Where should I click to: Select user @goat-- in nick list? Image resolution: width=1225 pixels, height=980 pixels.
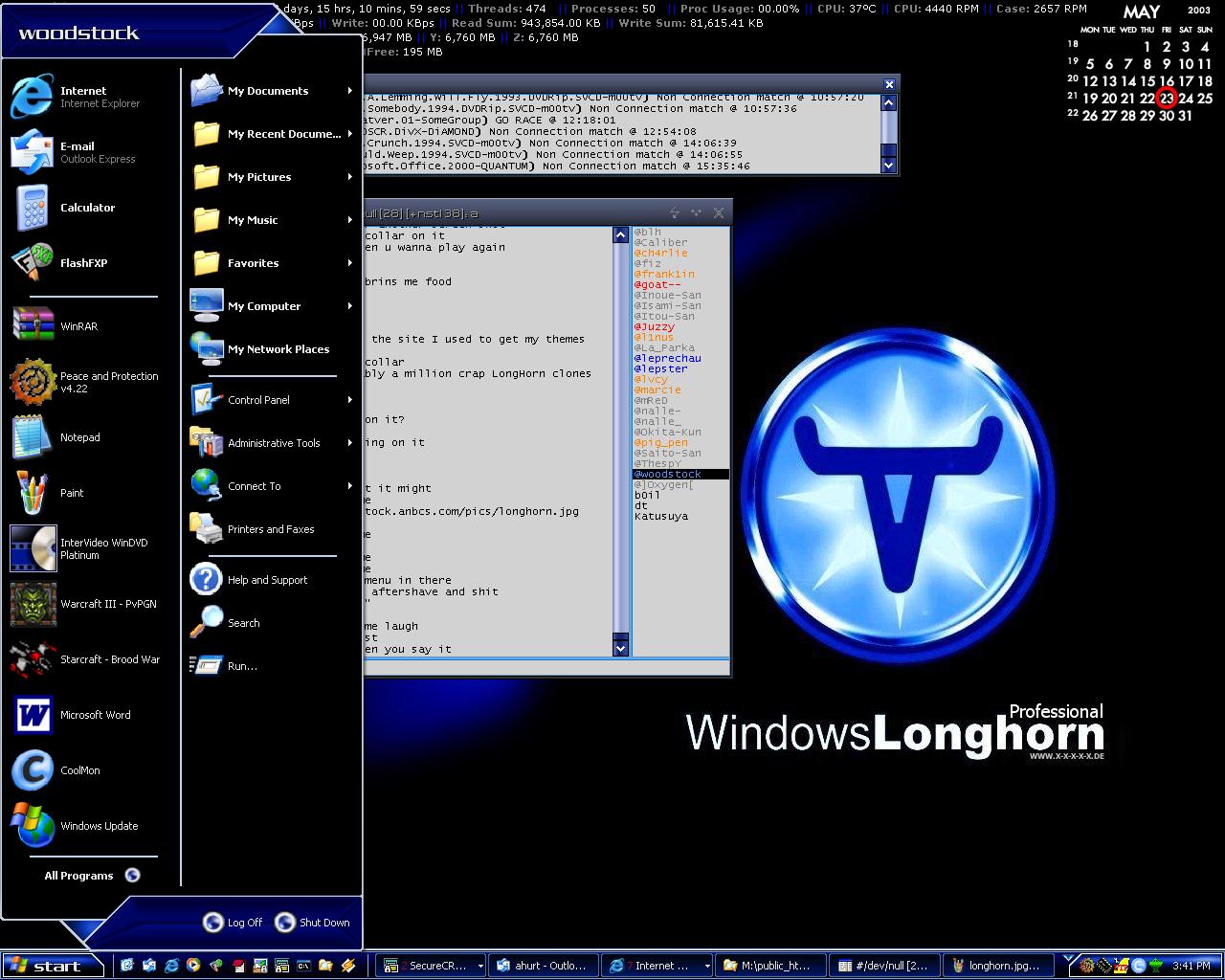point(657,284)
